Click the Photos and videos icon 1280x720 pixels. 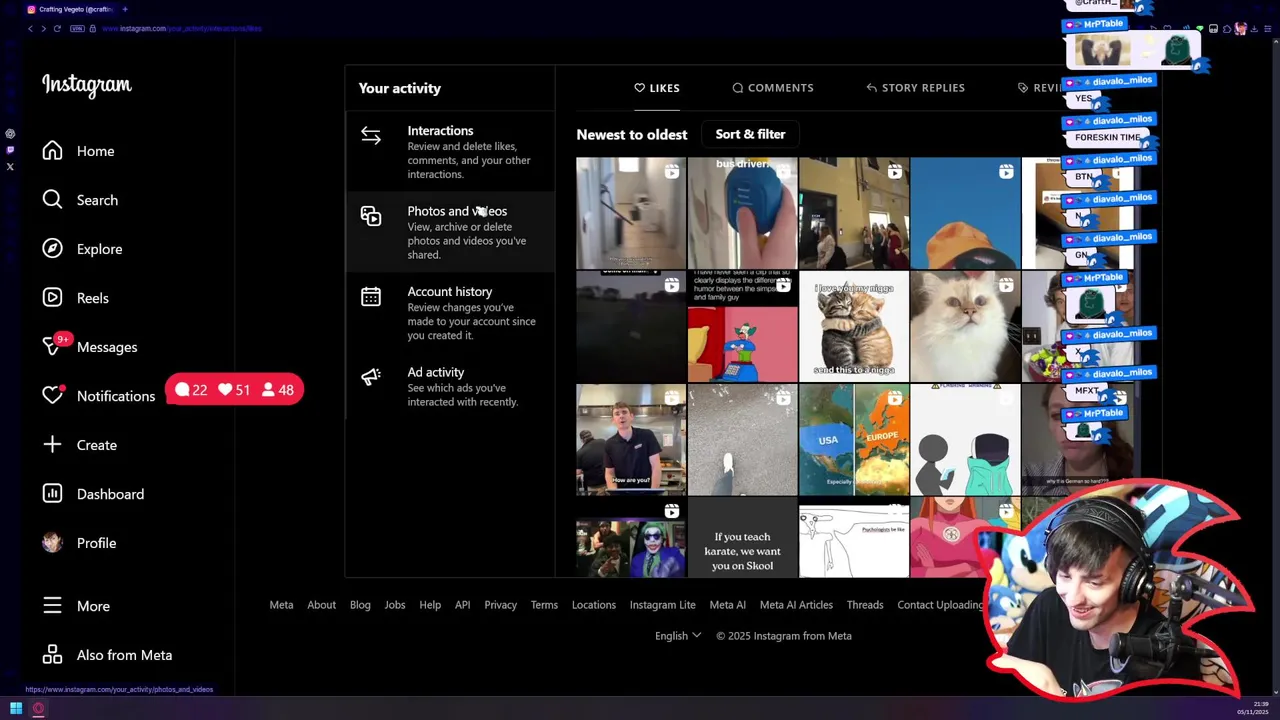tap(371, 216)
